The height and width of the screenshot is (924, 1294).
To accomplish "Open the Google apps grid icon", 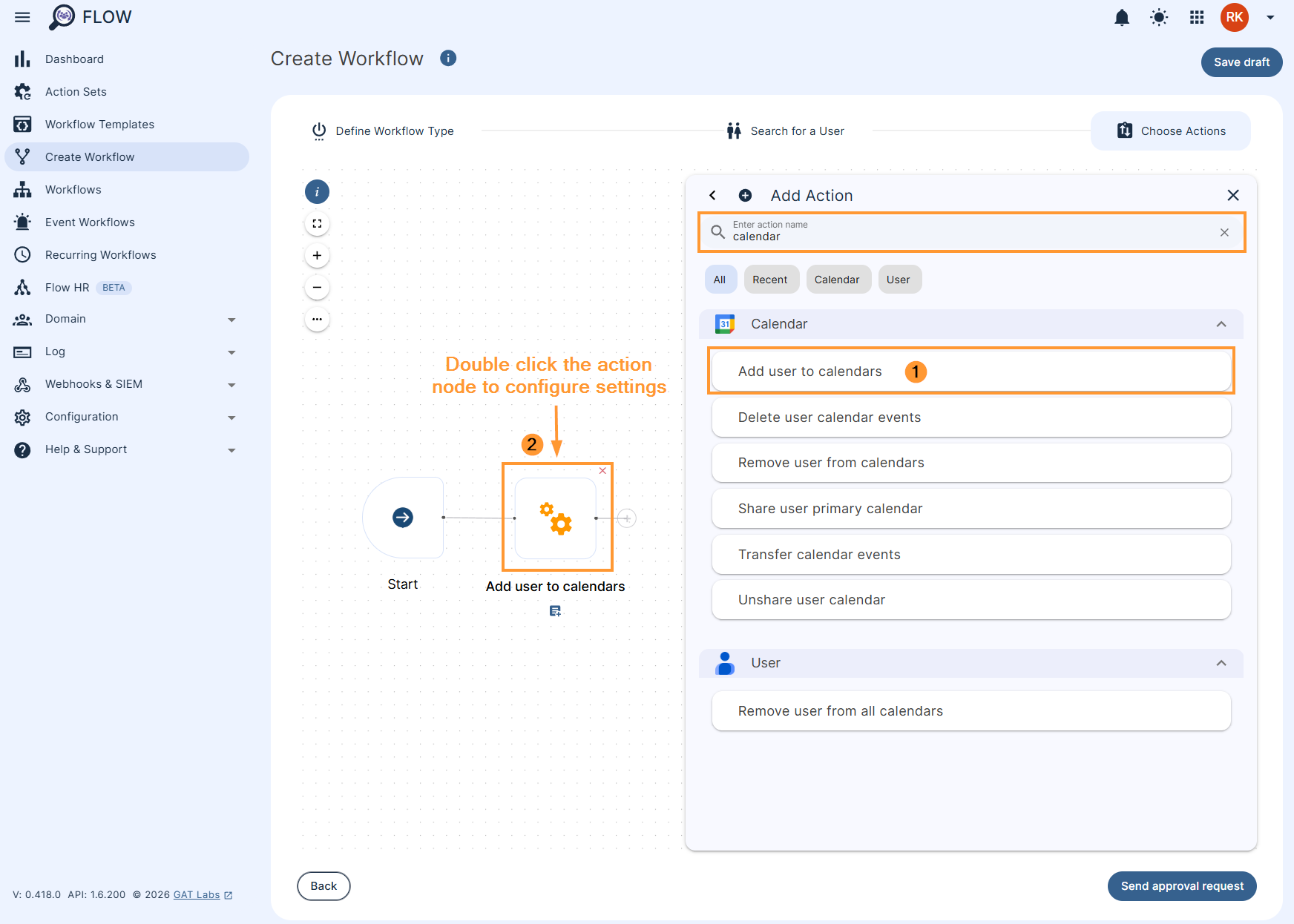I will pyautogui.click(x=1196, y=17).
